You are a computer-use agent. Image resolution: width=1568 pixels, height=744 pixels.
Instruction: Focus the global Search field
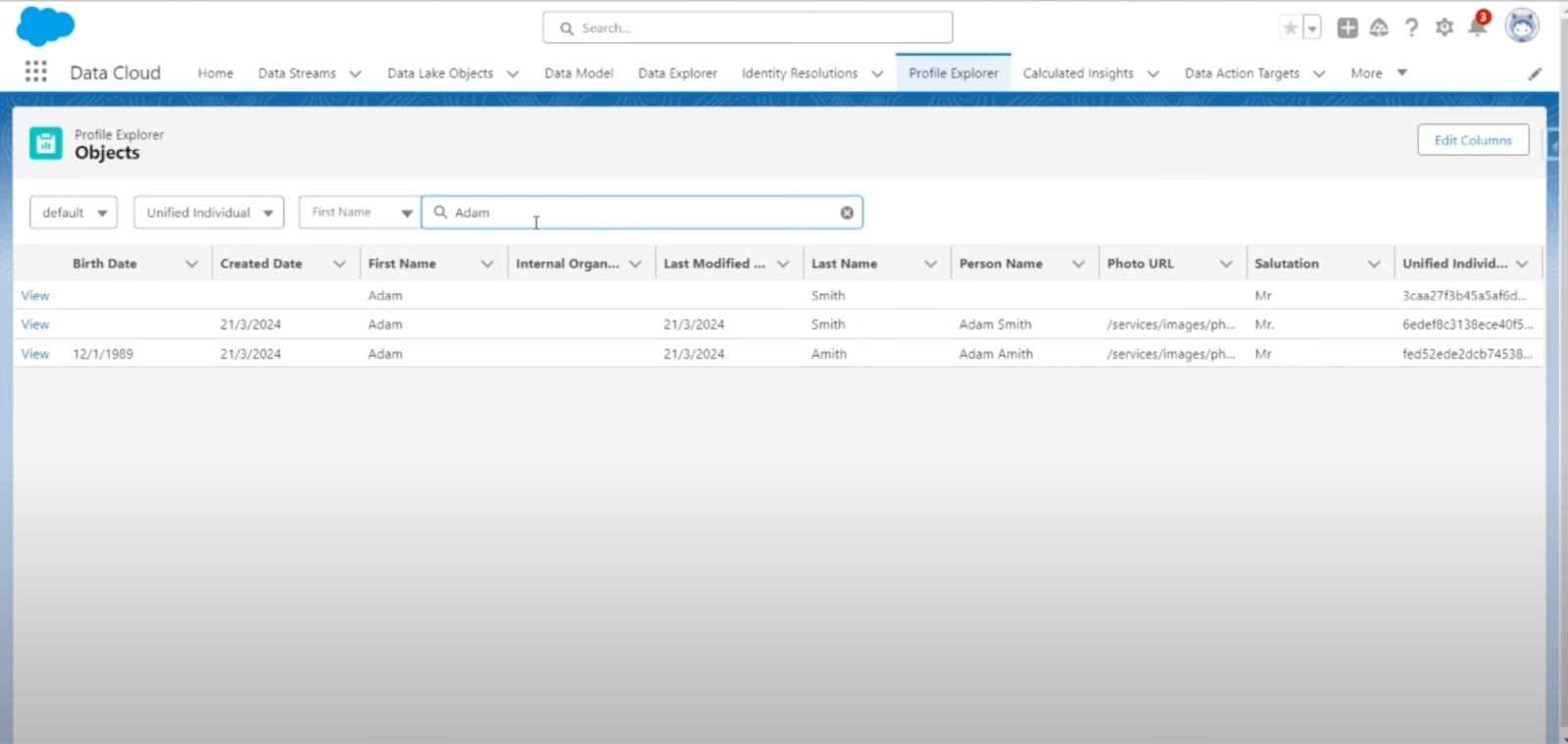pos(748,27)
